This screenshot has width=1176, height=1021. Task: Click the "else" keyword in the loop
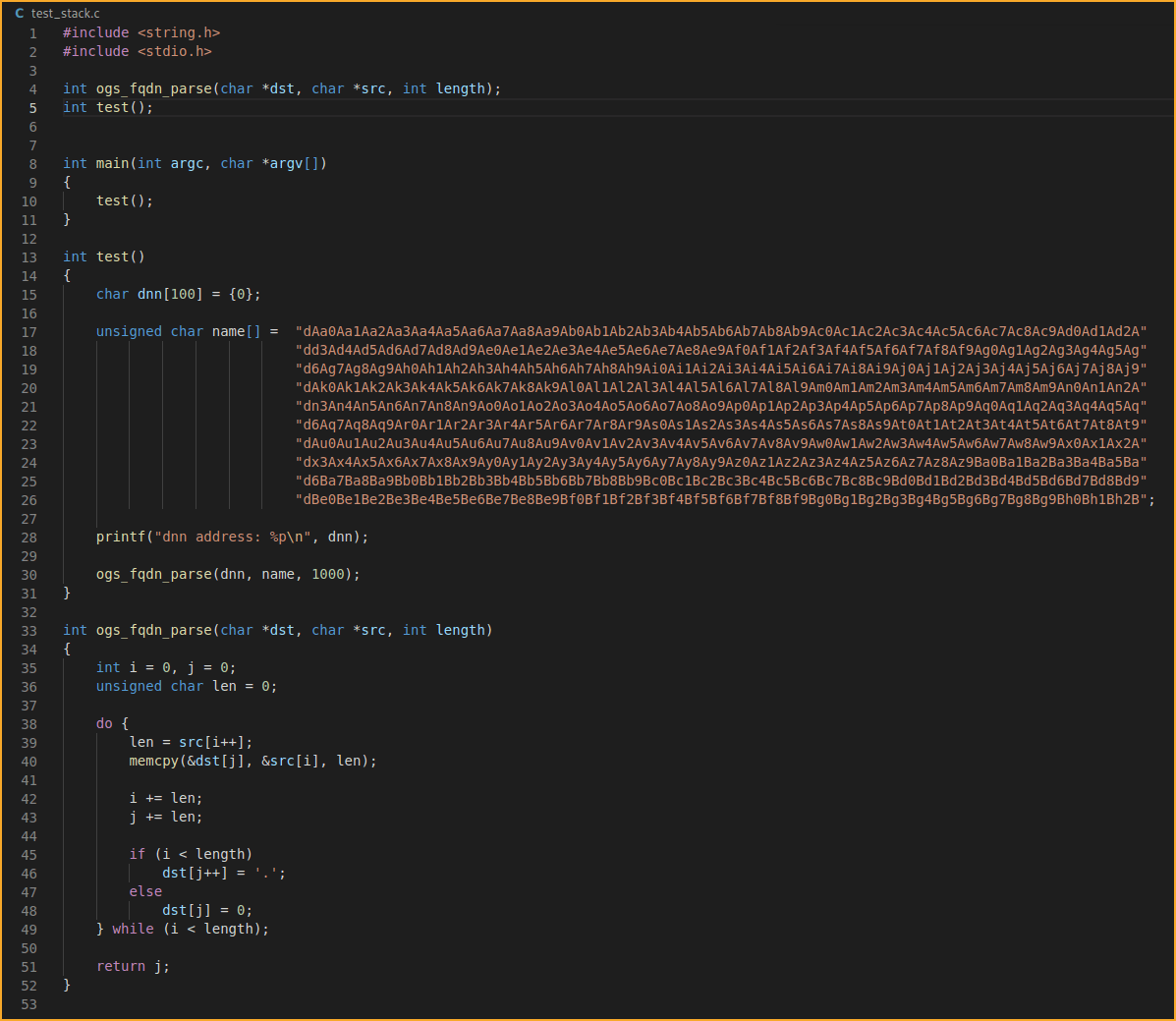tap(145, 892)
